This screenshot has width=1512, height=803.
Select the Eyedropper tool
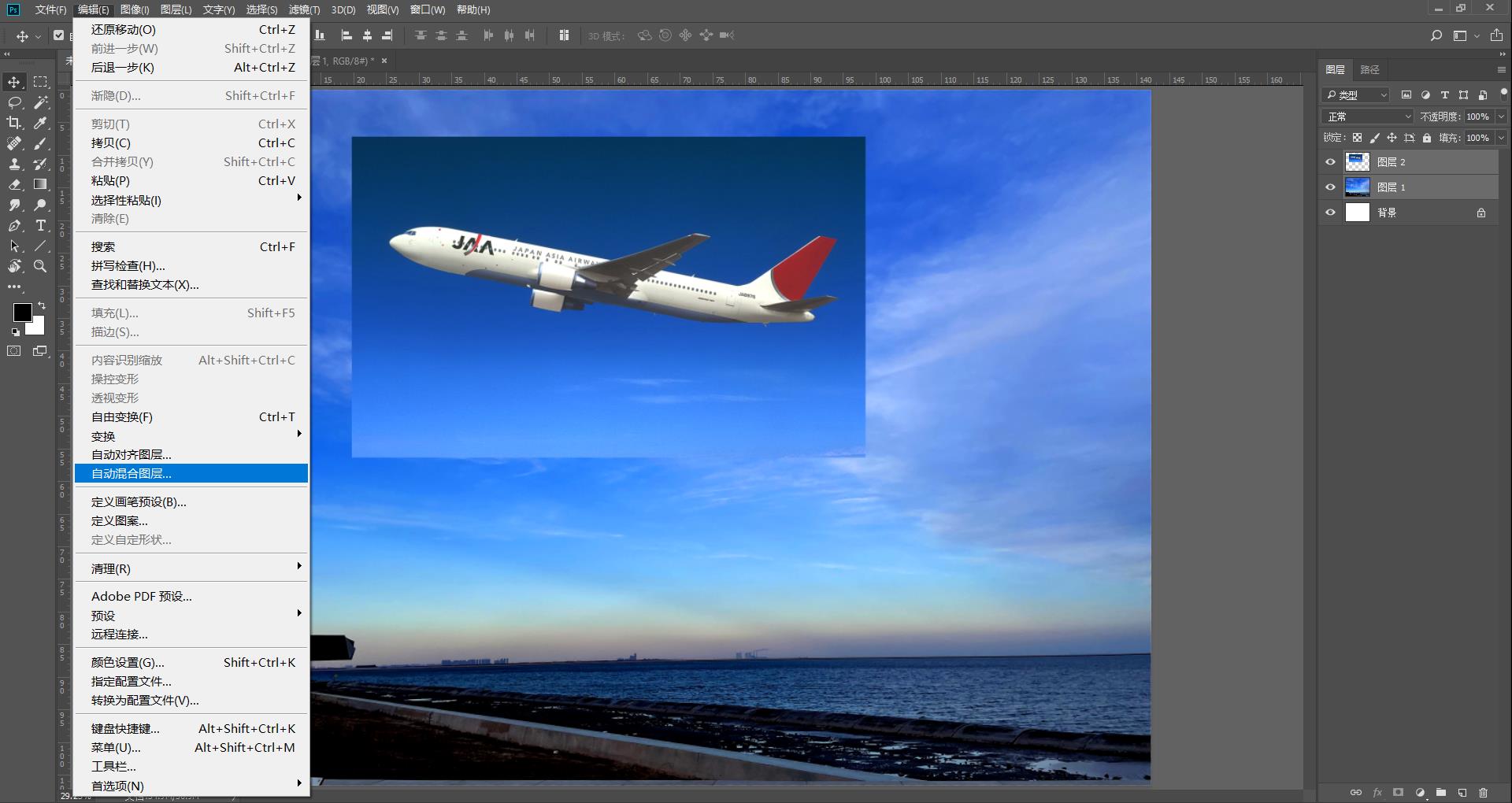(40, 123)
